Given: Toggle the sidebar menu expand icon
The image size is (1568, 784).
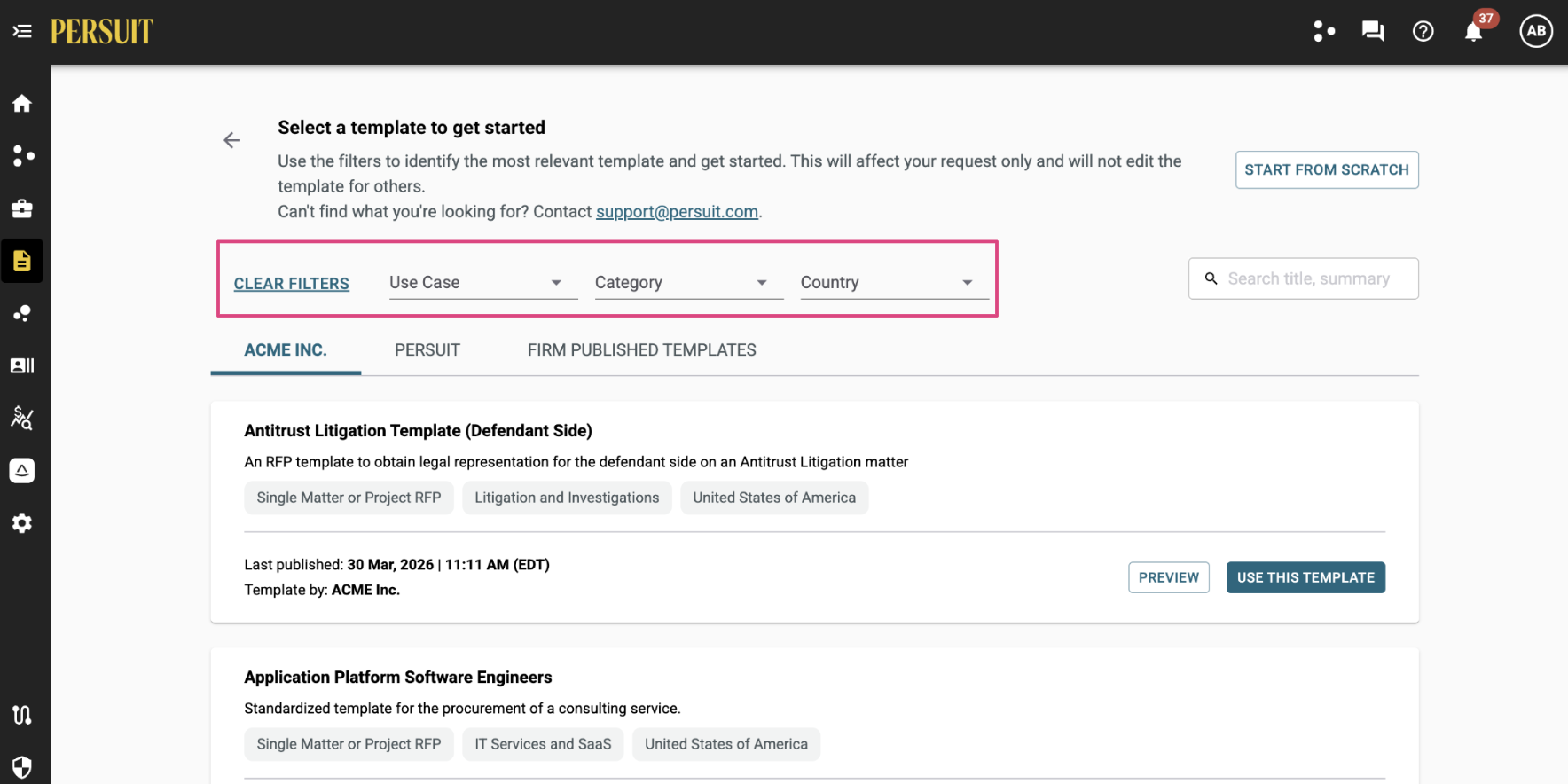Looking at the screenshot, I should pos(22,32).
